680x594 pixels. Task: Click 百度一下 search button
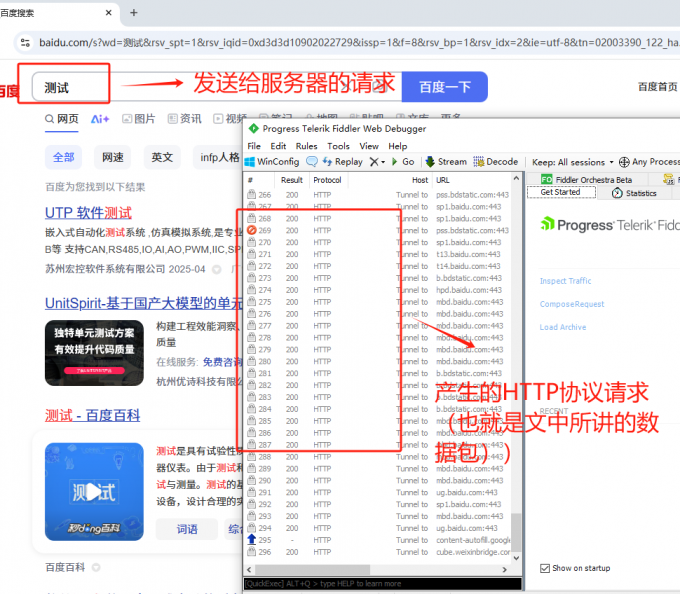coord(445,87)
